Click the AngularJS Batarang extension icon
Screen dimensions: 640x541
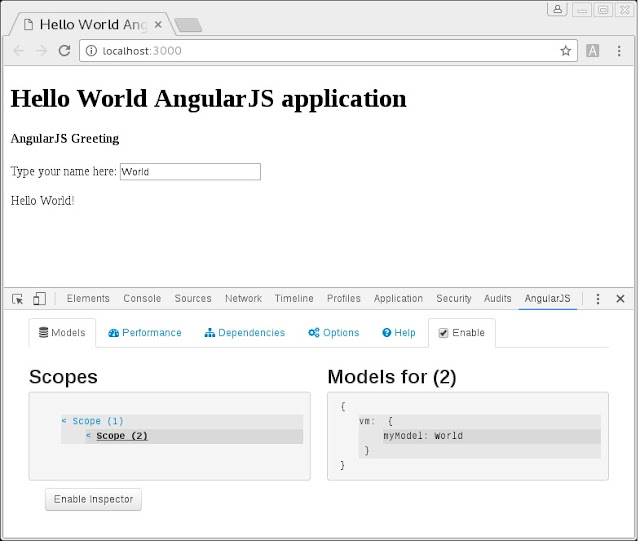[592, 51]
